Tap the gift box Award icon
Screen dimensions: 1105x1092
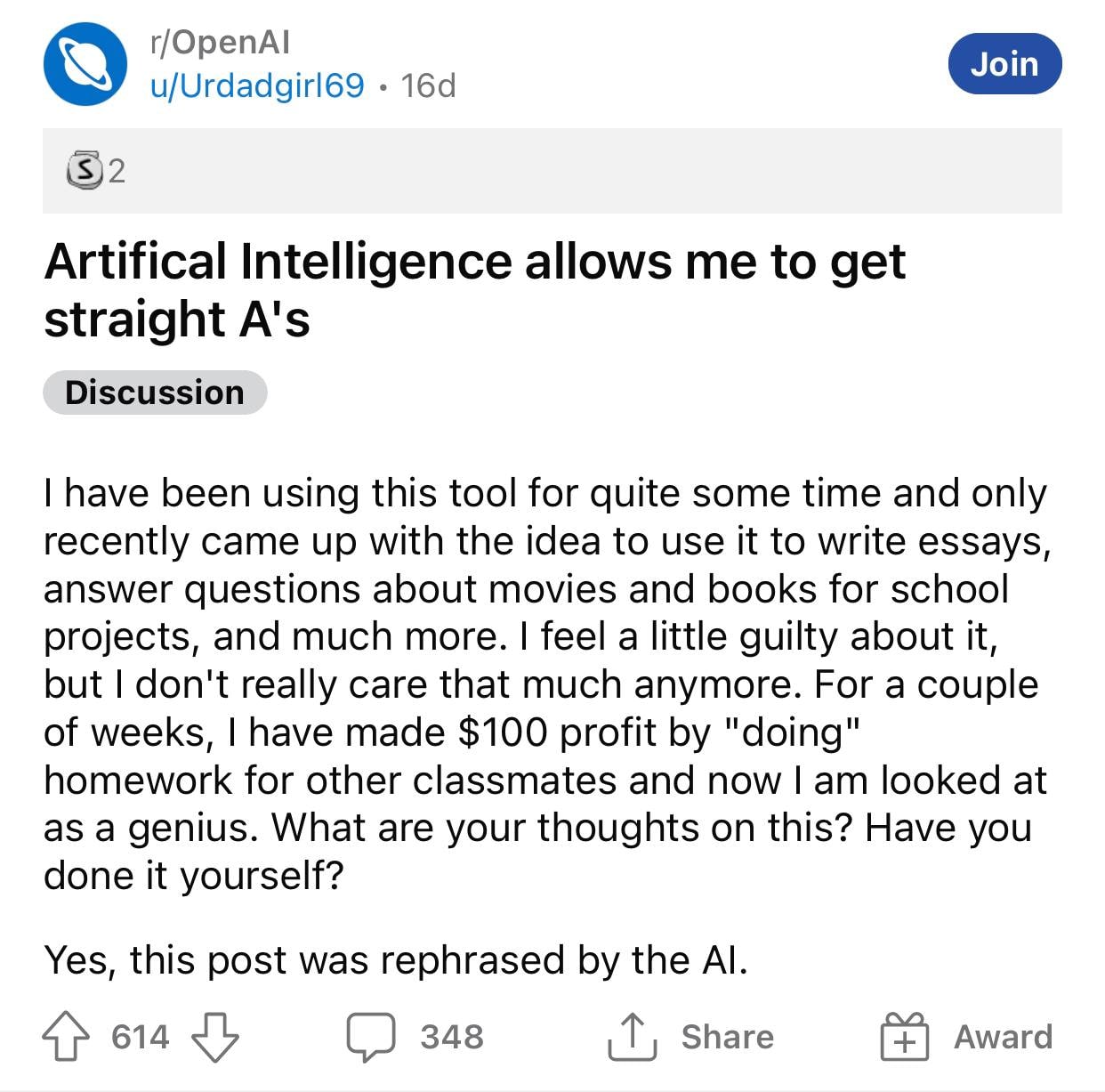tap(904, 1038)
